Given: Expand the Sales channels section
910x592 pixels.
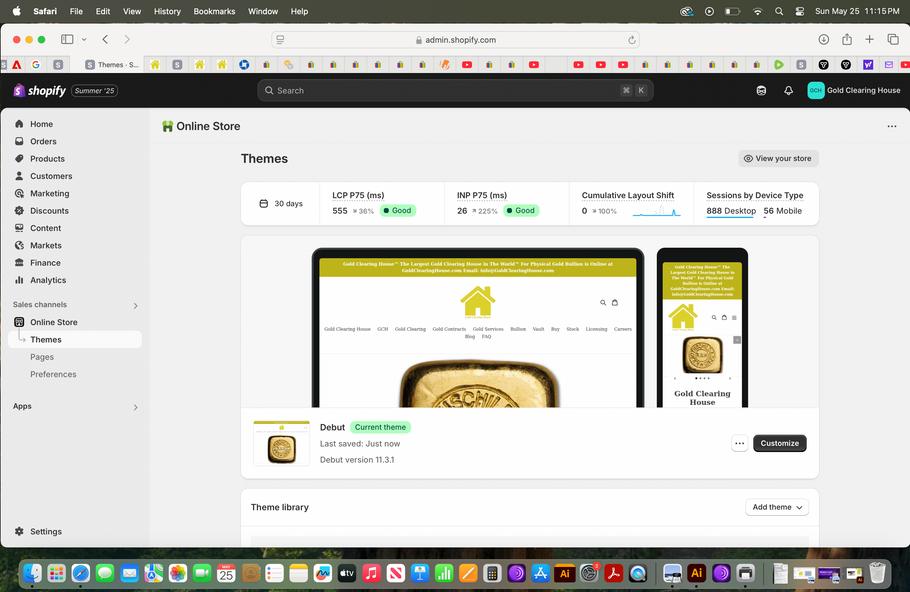Looking at the screenshot, I should click(136, 305).
